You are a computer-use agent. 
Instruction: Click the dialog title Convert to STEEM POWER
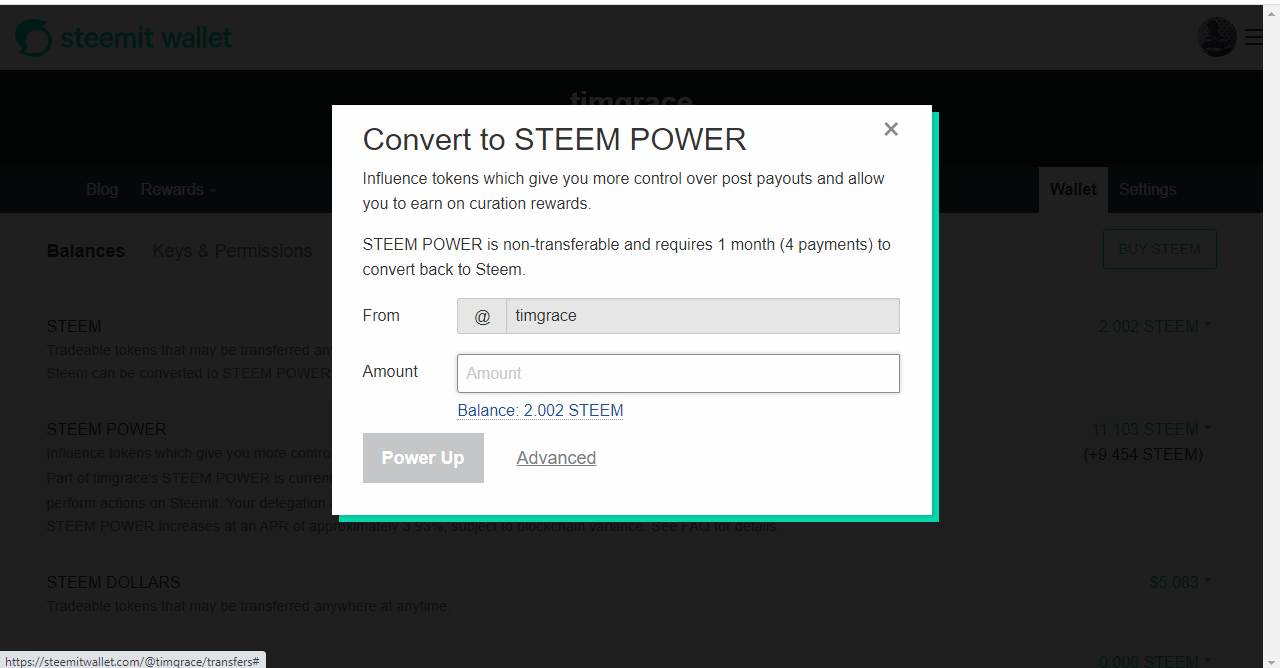coord(555,139)
